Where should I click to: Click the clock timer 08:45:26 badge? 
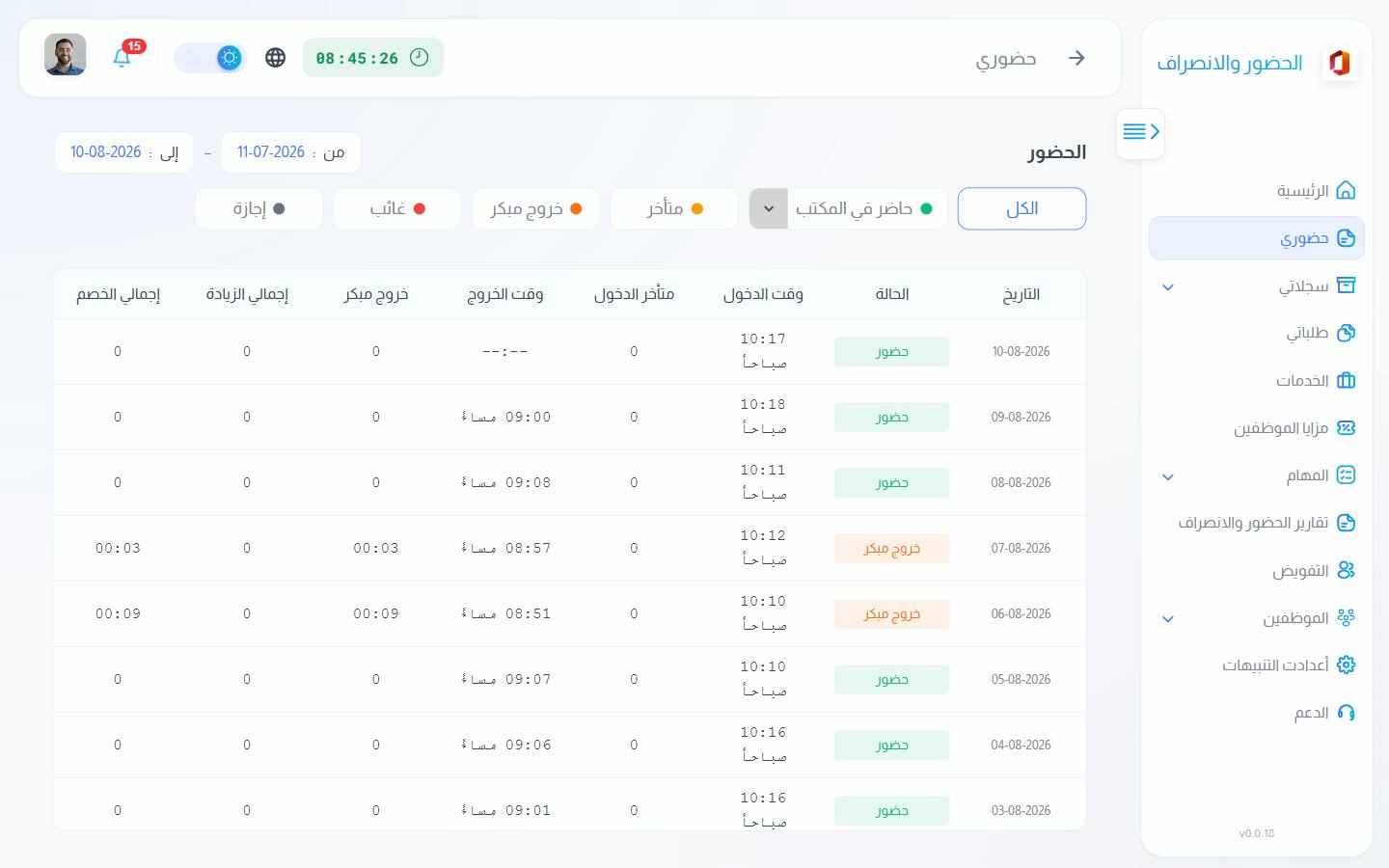tap(373, 58)
